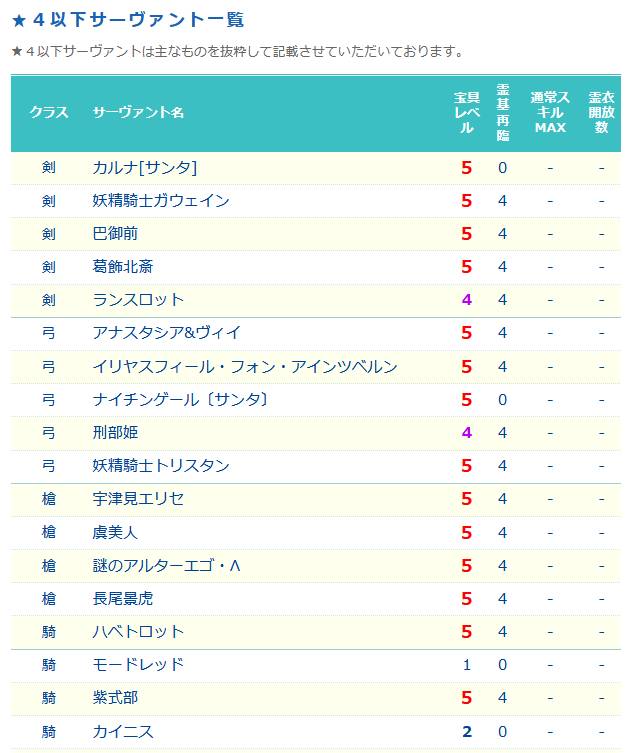Select the ランスロット entry
Image resolution: width=629 pixels, height=753 pixels.
pos(138,300)
